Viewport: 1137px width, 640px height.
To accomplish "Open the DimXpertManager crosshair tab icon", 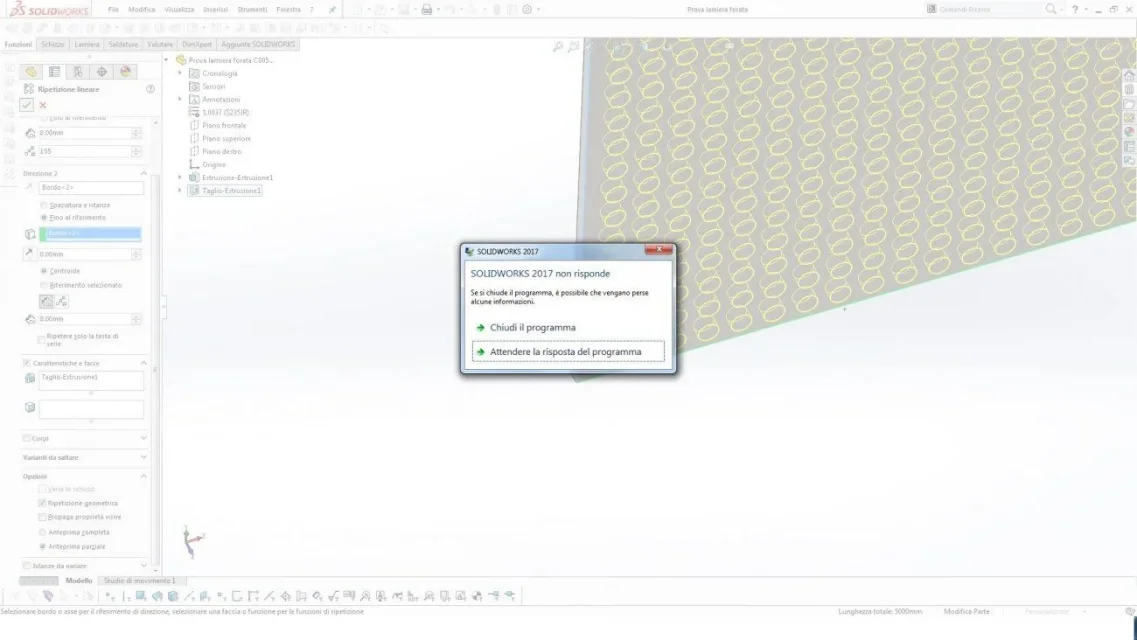I will click(x=102, y=72).
